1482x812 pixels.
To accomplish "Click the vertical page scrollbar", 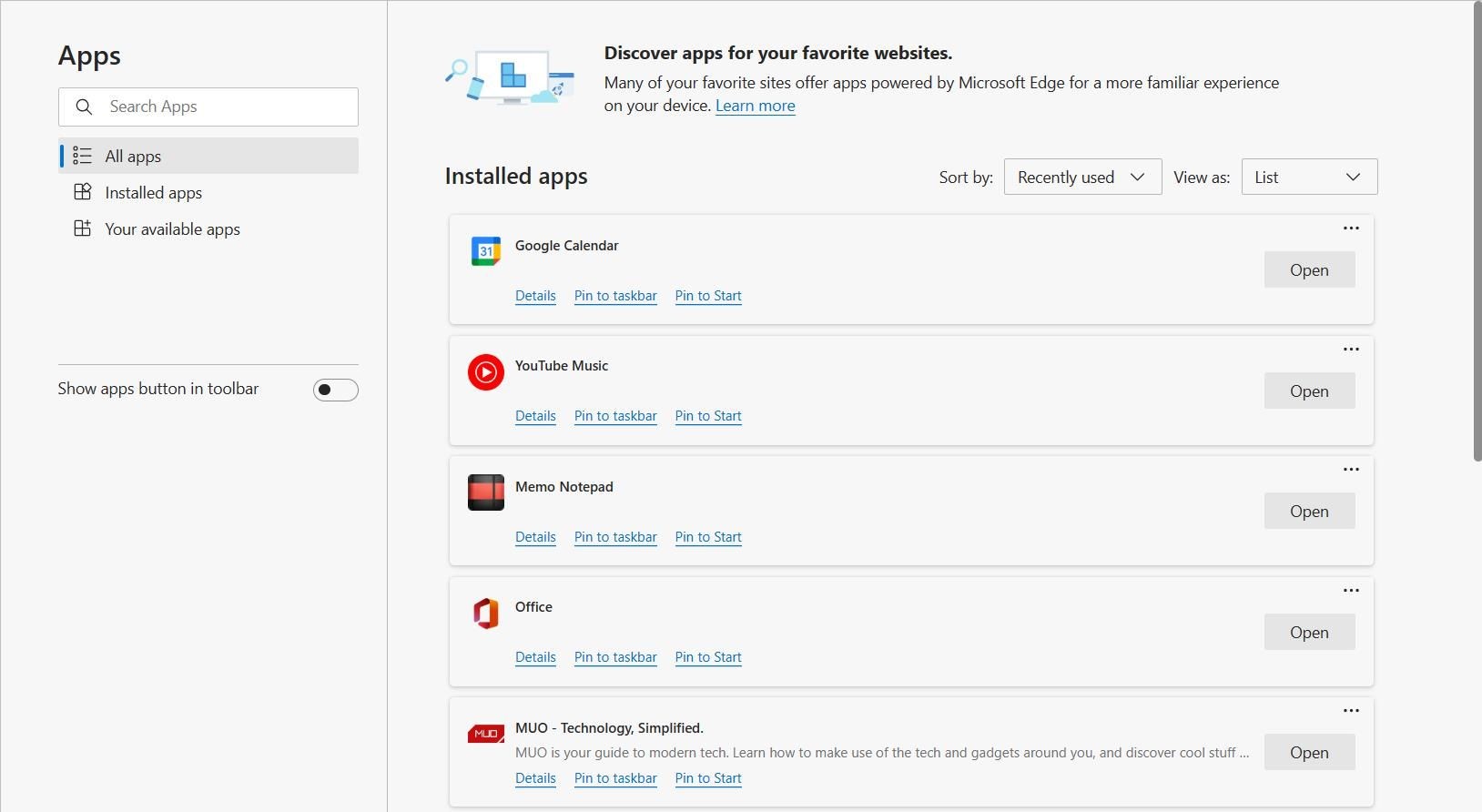I will pos(1476,232).
